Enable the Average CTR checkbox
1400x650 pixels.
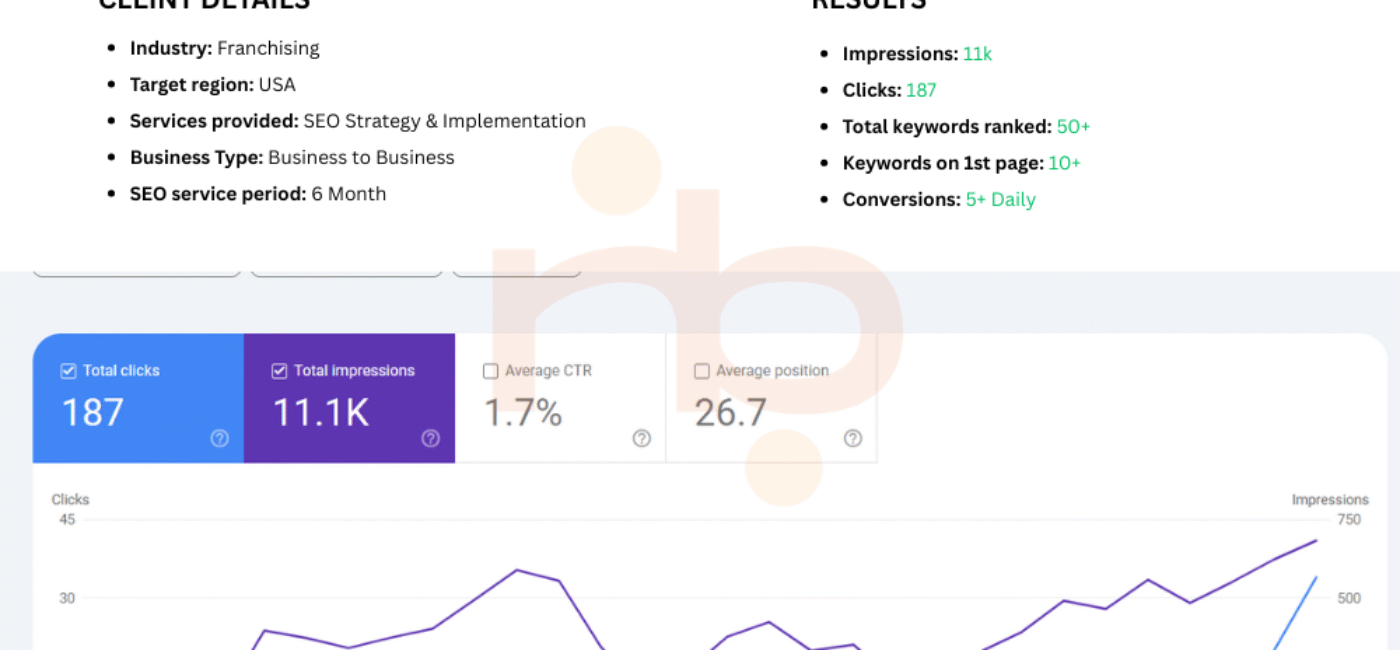[x=490, y=371]
